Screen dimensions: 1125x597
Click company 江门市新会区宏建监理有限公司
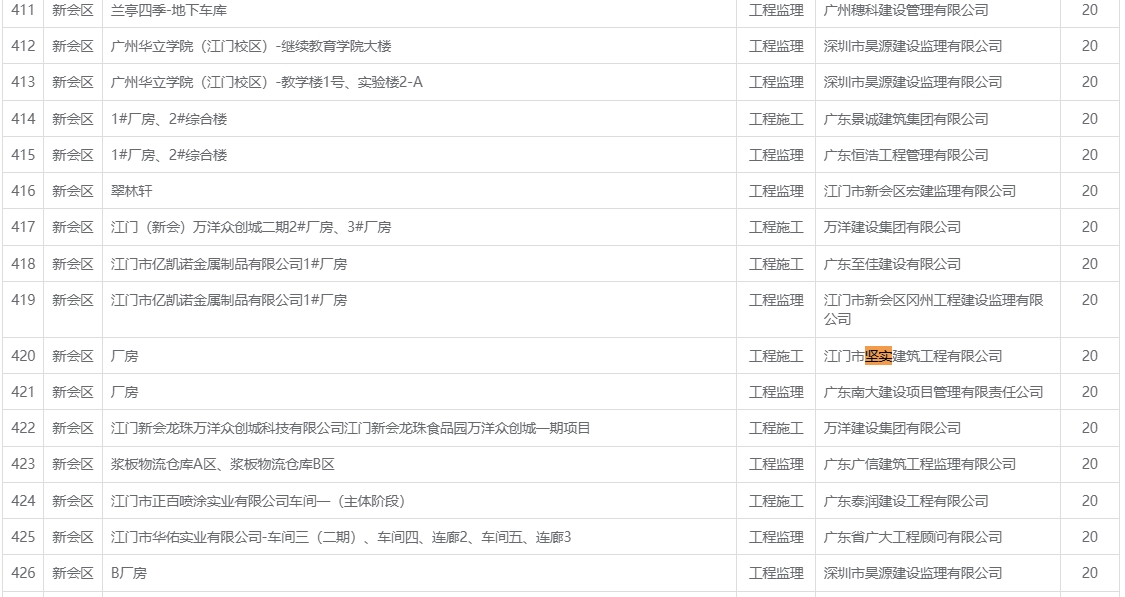(x=920, y=191)
